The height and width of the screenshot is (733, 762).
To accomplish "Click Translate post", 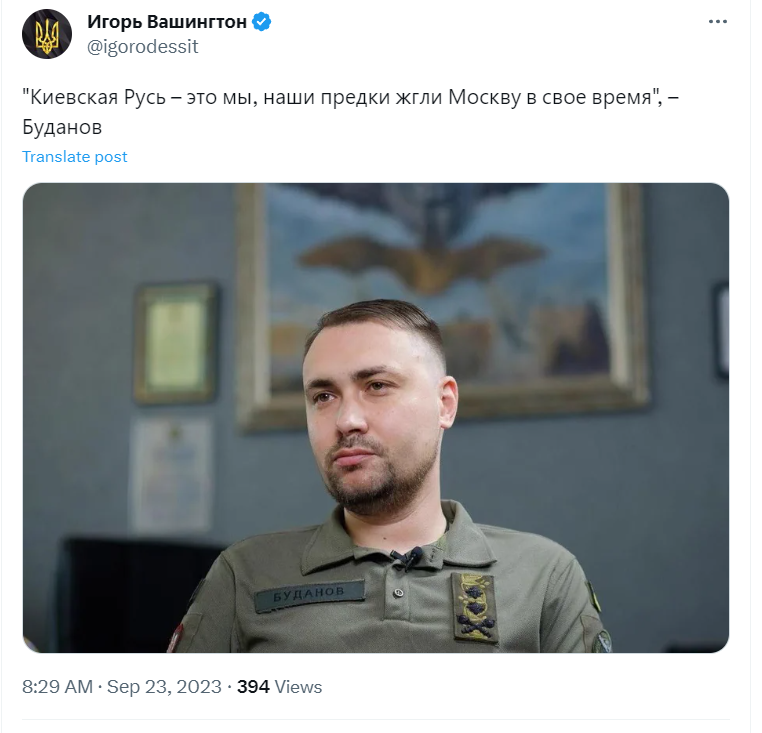I will coord(74,157).
